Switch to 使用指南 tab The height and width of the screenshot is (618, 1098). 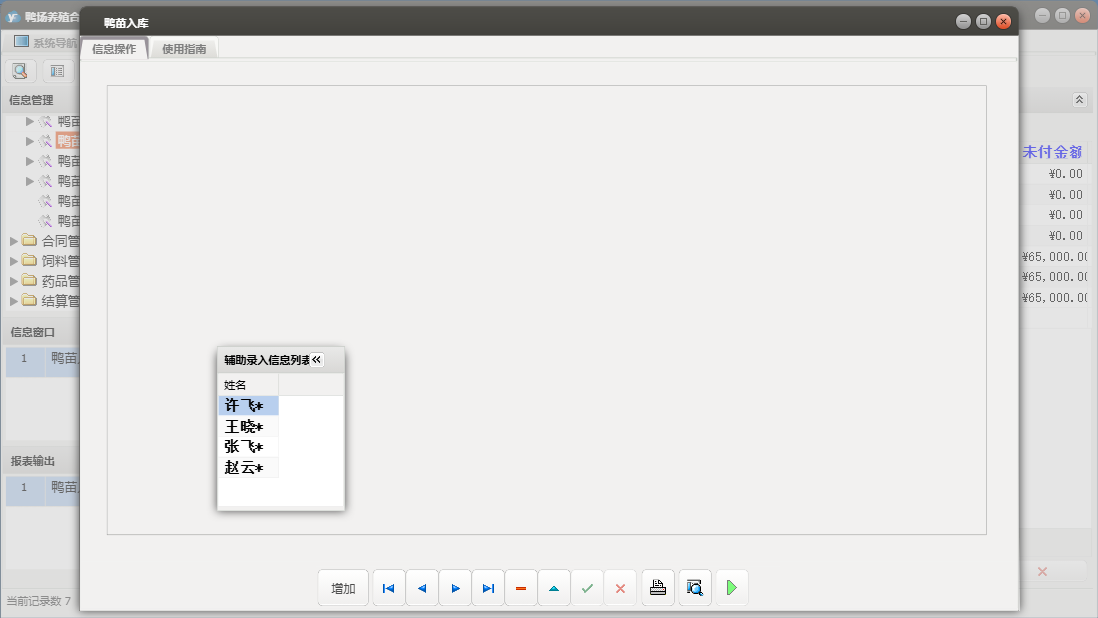click(184, 49)
